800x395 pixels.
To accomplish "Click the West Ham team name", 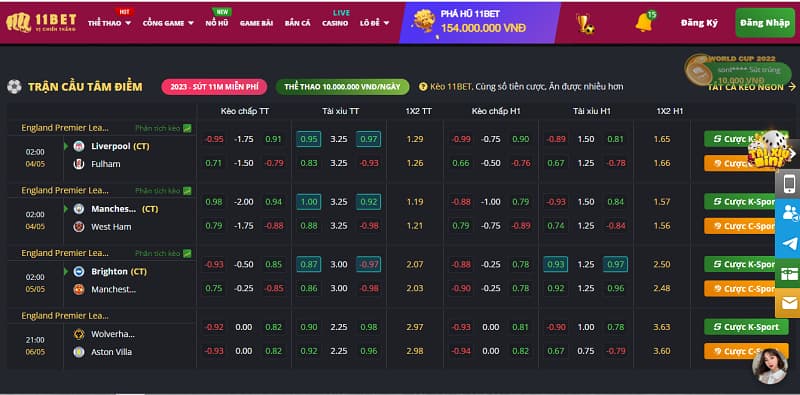I will tap(111, 227).
